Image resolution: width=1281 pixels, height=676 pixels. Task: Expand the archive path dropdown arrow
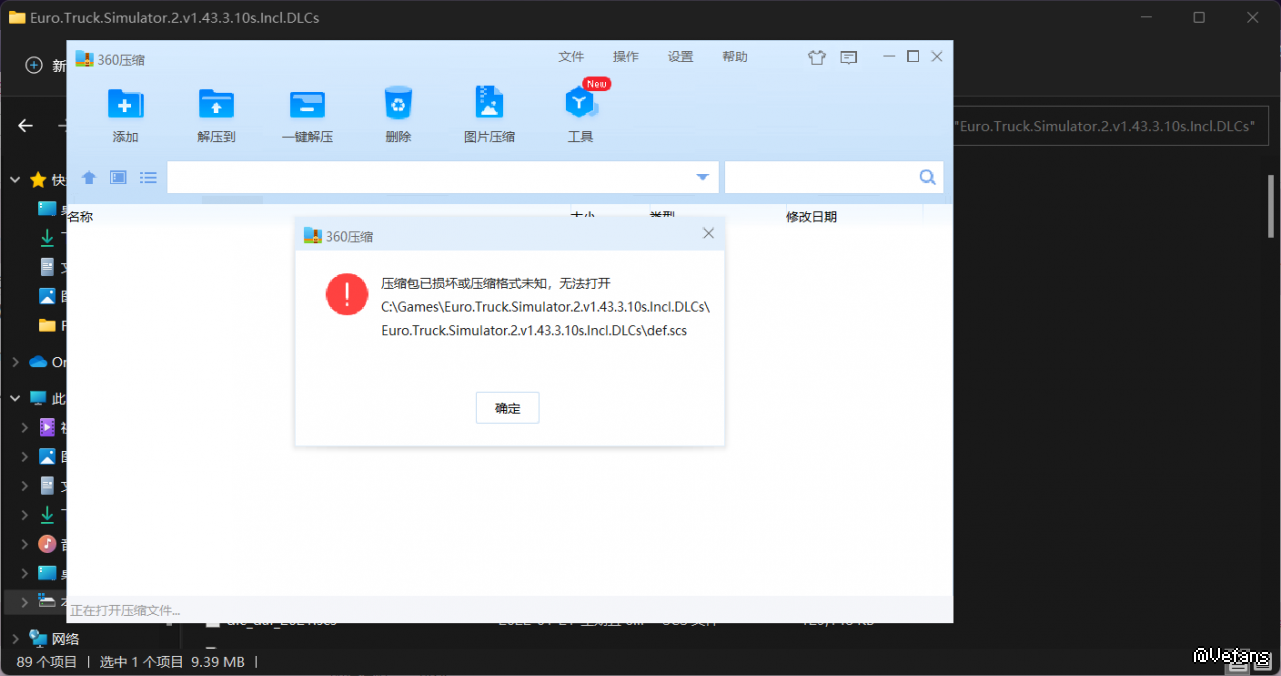(x=702, y=177)
